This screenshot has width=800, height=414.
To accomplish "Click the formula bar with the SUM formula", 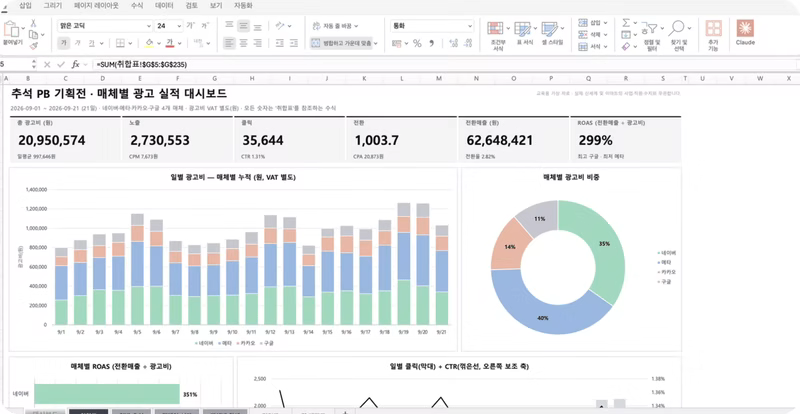I will (444, 64).
